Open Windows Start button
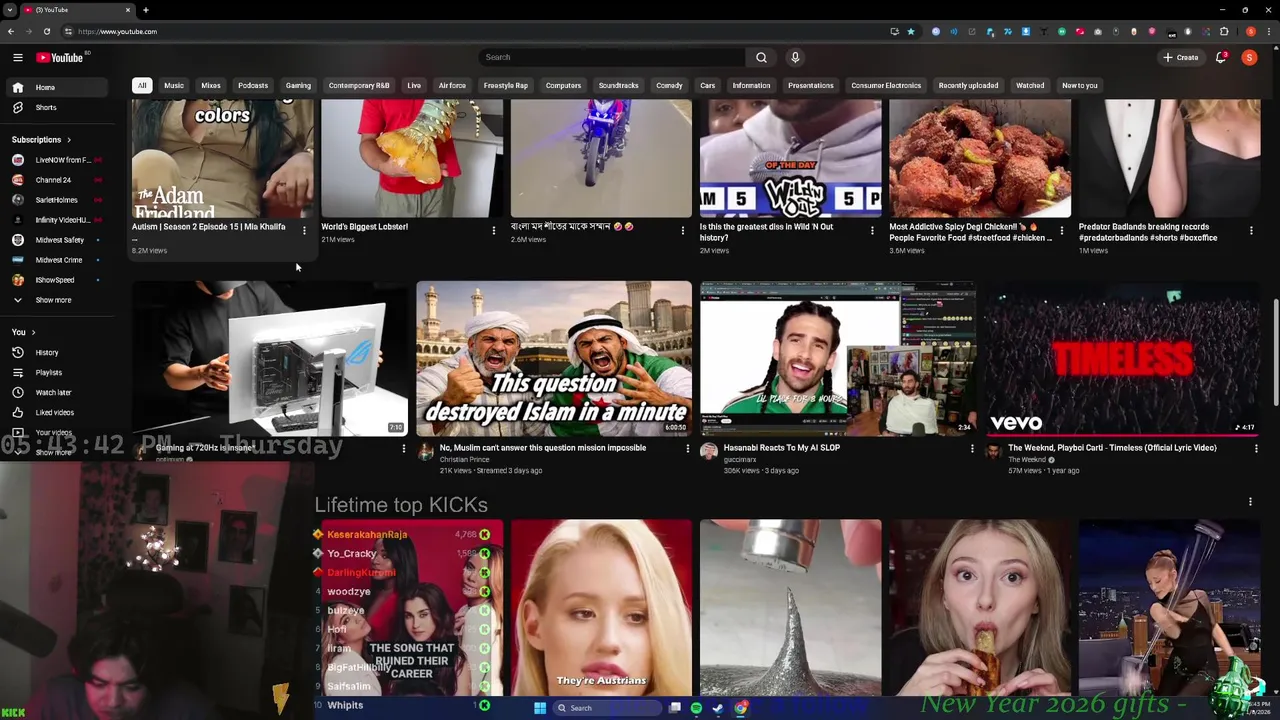The image size is (1280, 720). (x=540, y=708)
